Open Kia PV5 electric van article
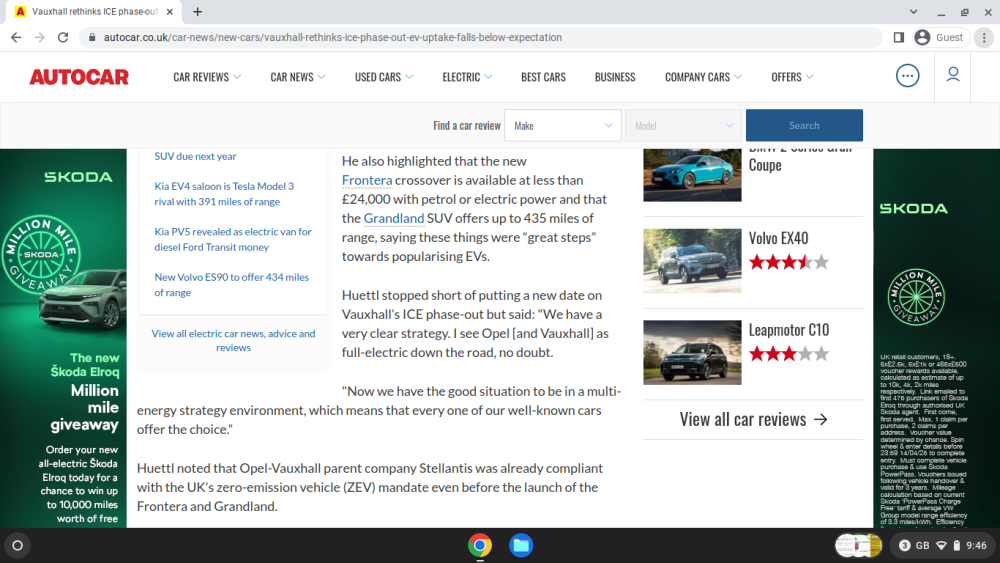The image size is (1000, 563). coord(233,239)
